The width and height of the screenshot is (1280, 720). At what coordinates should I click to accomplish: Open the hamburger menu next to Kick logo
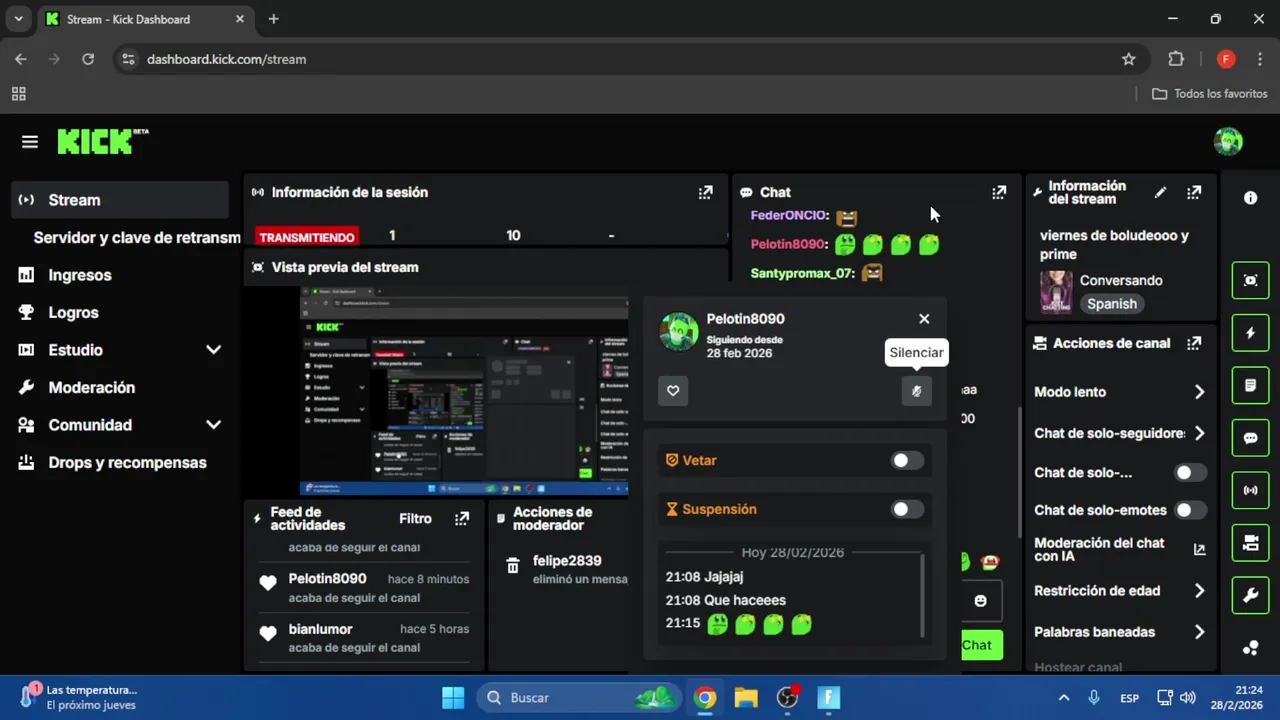pyautogui.click(x=30, y=142)
